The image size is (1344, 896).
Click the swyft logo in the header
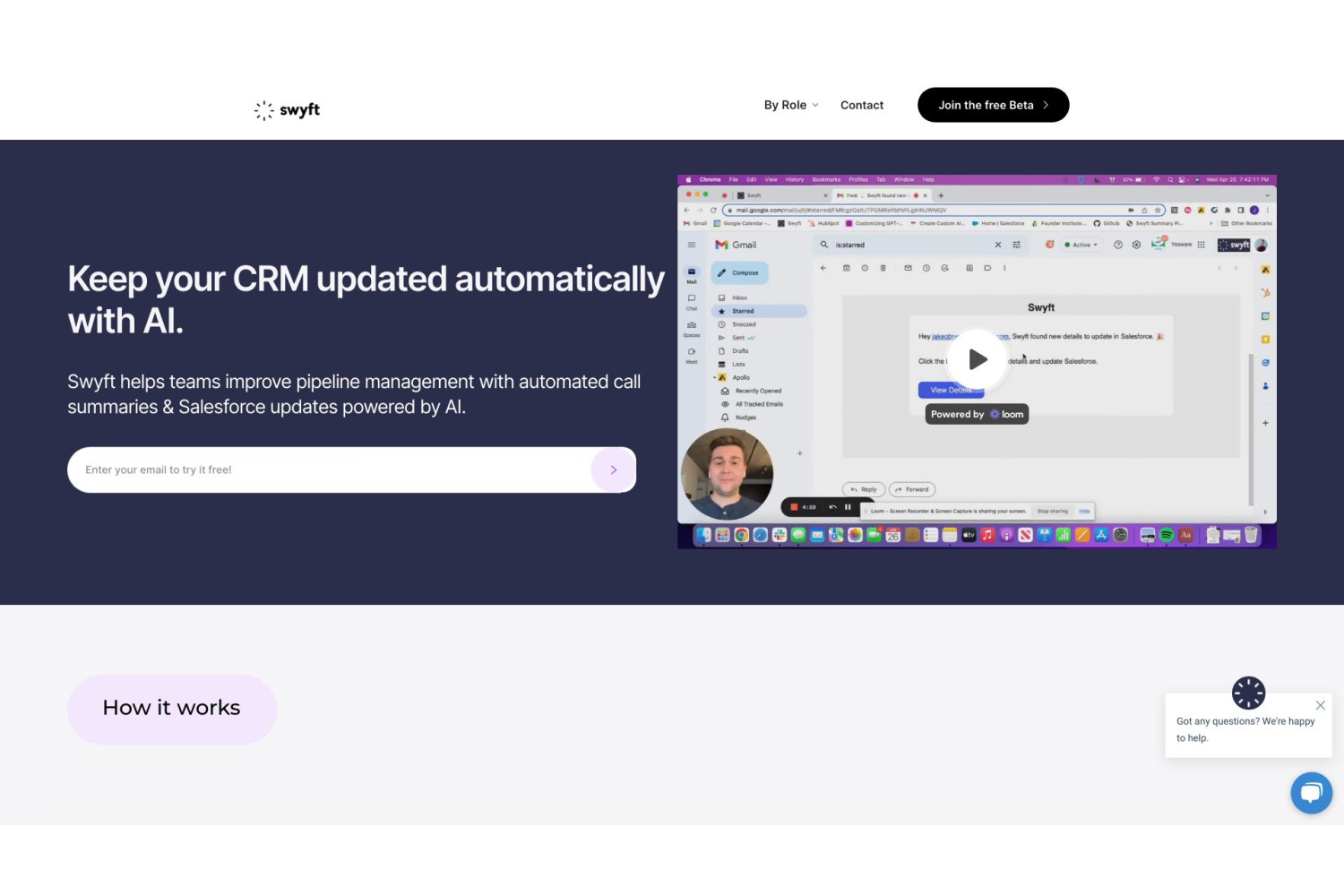click(287, 109)
